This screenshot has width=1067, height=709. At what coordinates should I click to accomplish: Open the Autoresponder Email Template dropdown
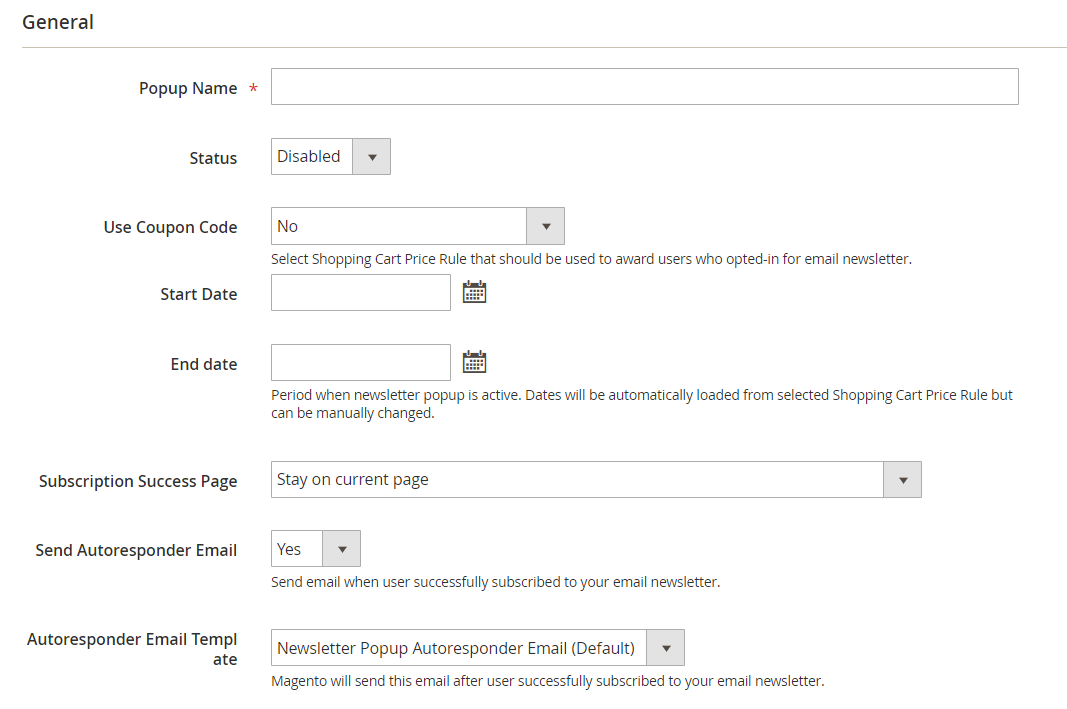[477, 648]
